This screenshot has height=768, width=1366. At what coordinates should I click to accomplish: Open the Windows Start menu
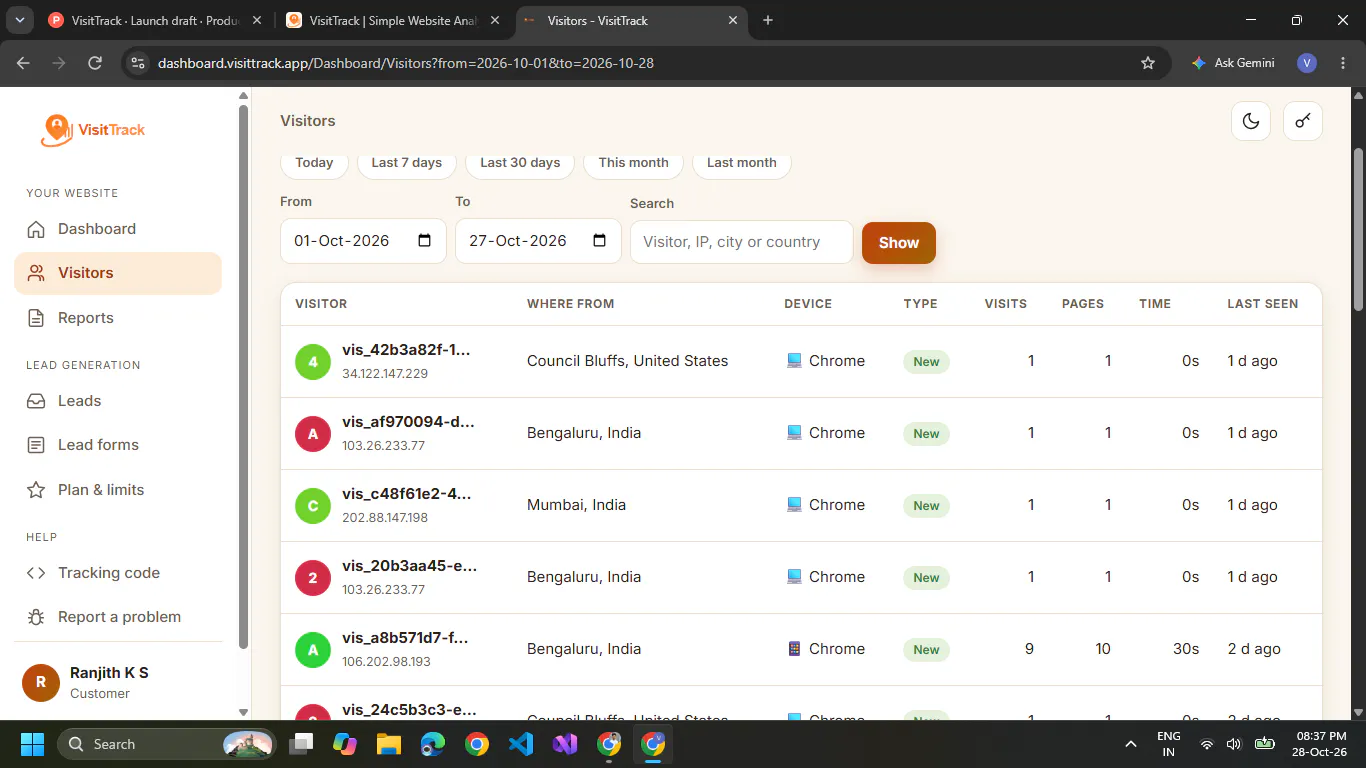click(32, 744)
